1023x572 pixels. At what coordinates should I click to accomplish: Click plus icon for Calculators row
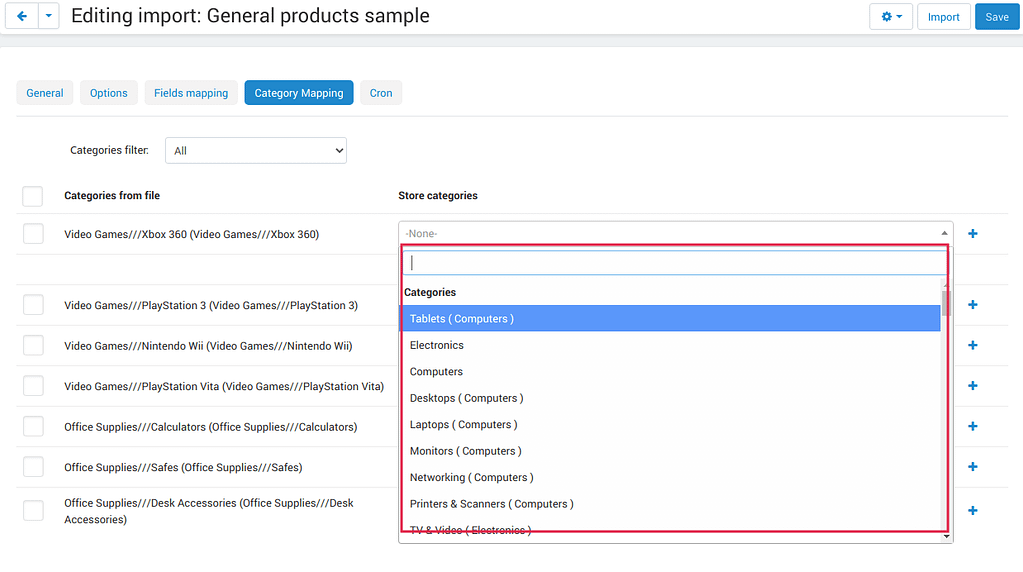973,426
